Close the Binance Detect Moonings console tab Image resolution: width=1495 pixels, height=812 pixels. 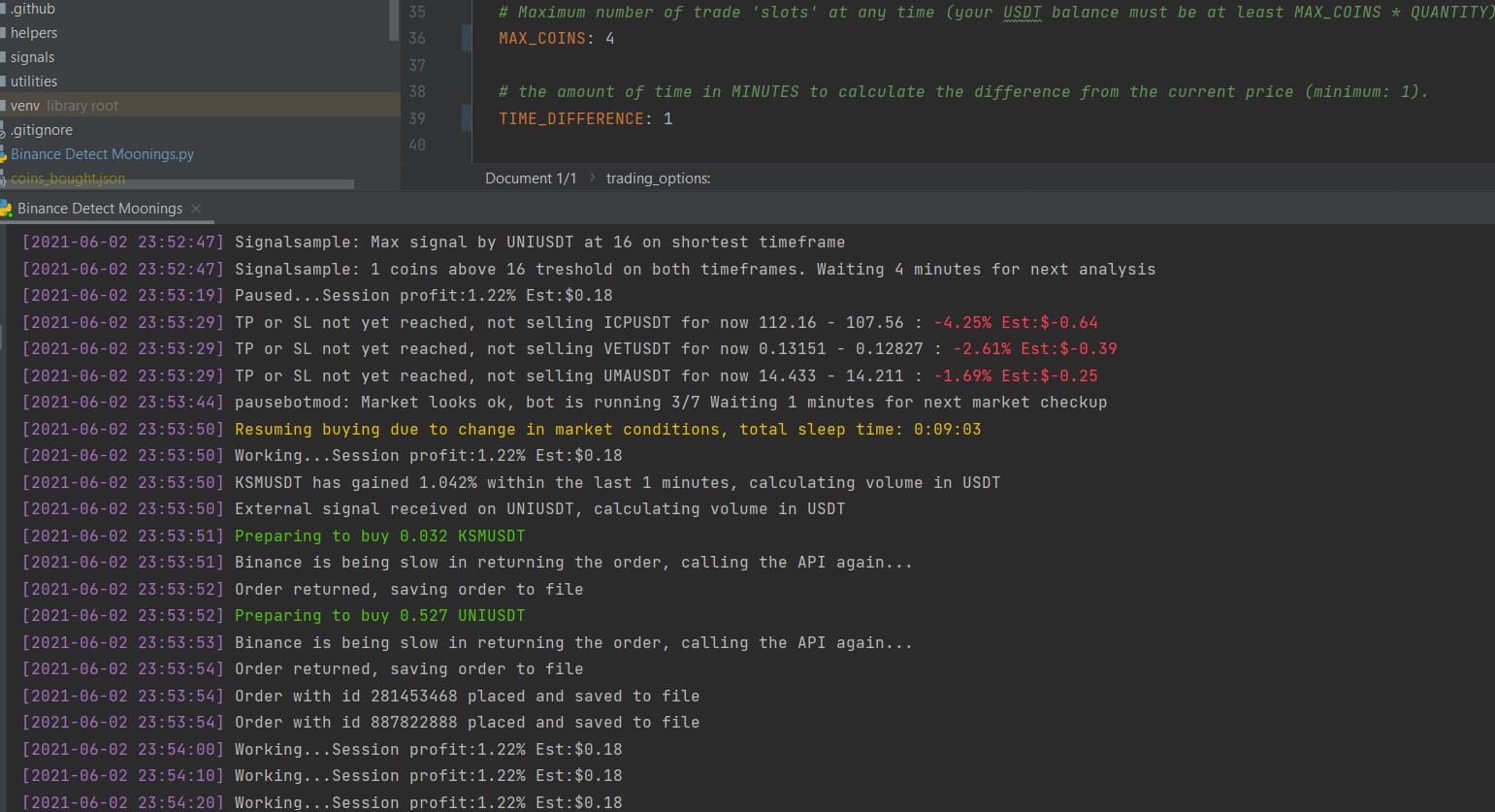195,208
